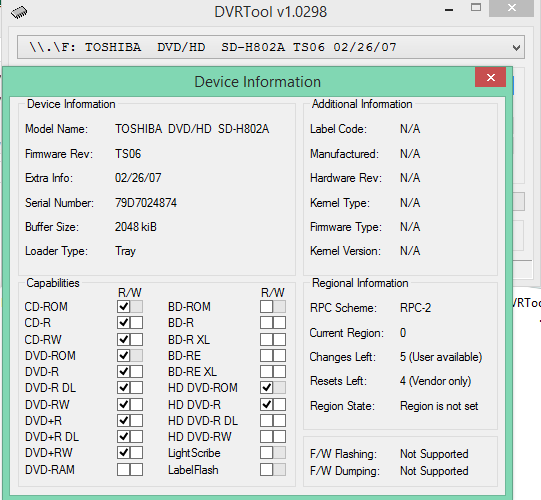Toggle CD-R write checkbox
The width and height of the screenshot is (541, 500).
[x=136, y=323]
